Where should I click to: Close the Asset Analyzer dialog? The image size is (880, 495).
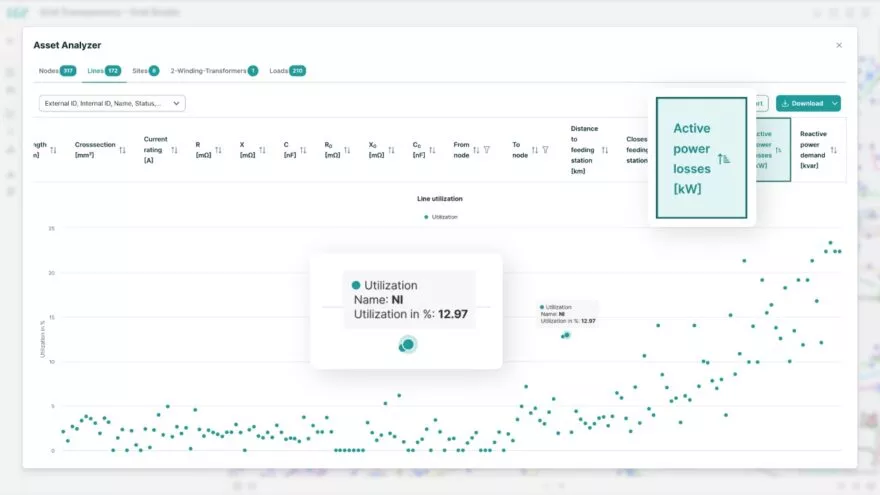point(839,45)
